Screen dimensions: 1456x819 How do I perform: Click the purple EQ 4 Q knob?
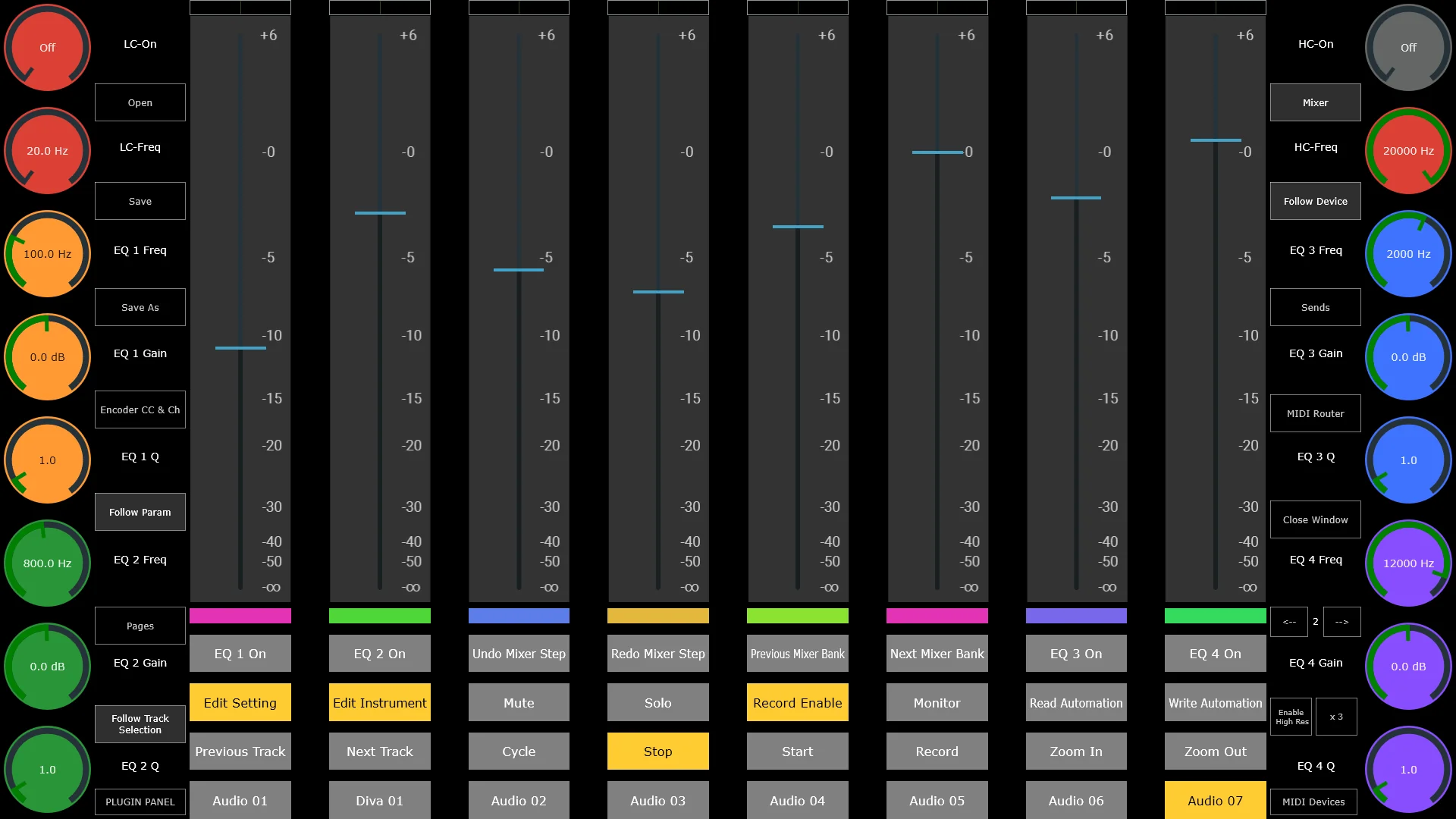tap(1408, 769)
